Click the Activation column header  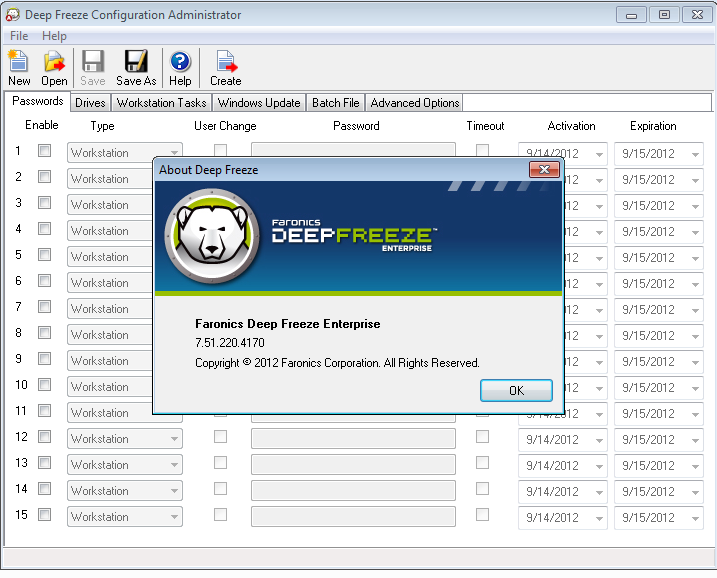(571, 126)
